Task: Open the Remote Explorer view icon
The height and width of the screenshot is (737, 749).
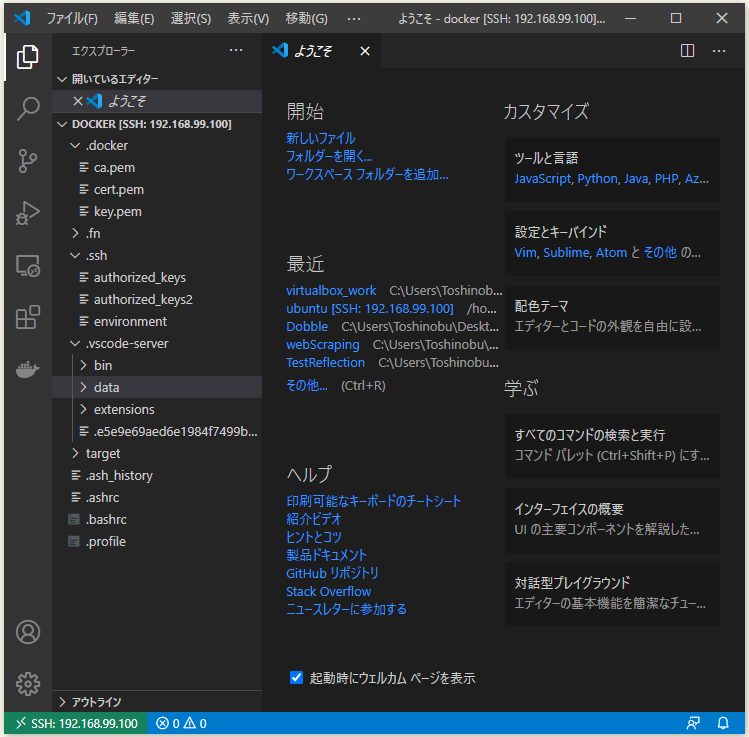Action: tap(28, 266)
